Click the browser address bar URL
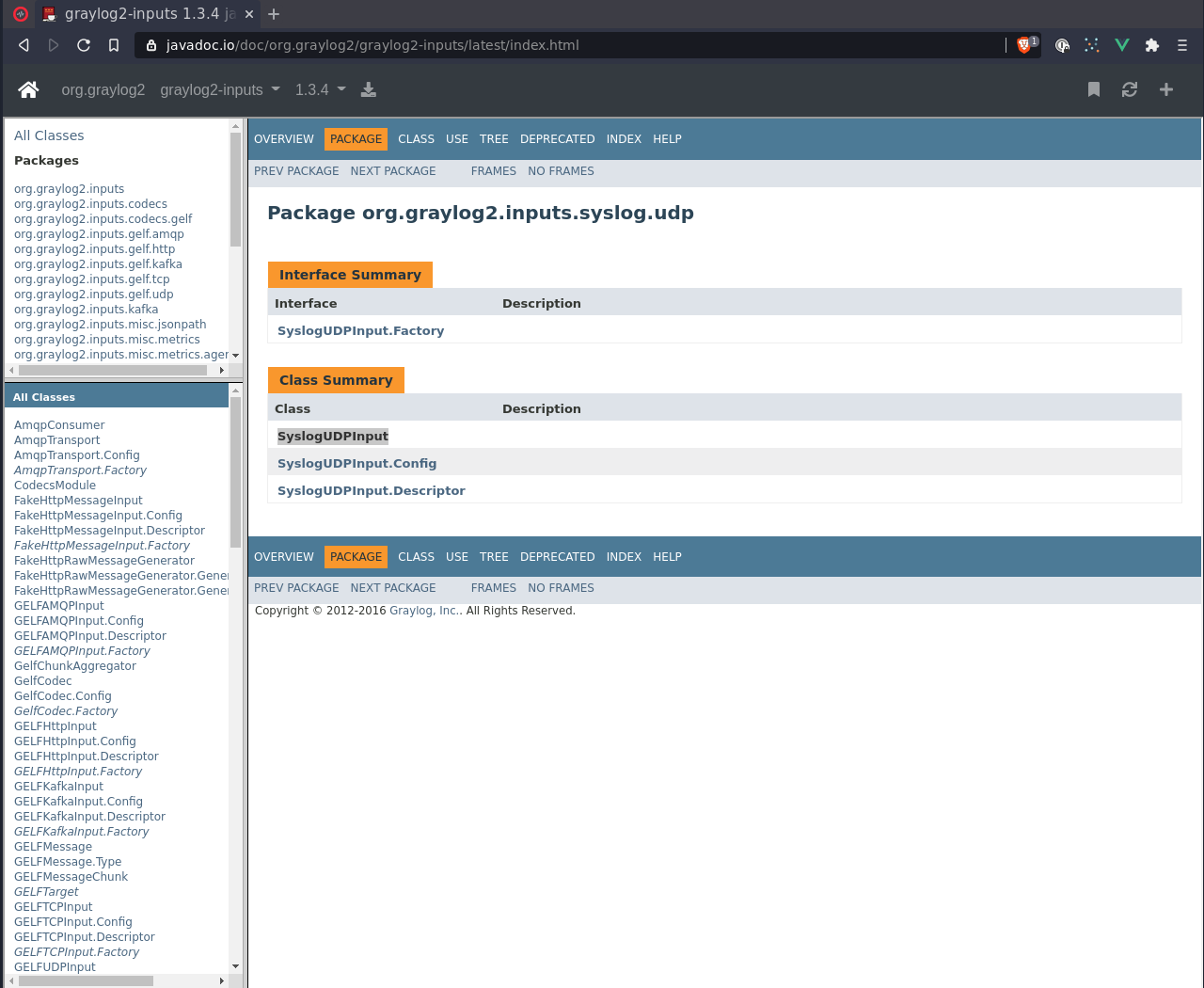This screenshot has height=988, width=1204. [x=372, y=45]
